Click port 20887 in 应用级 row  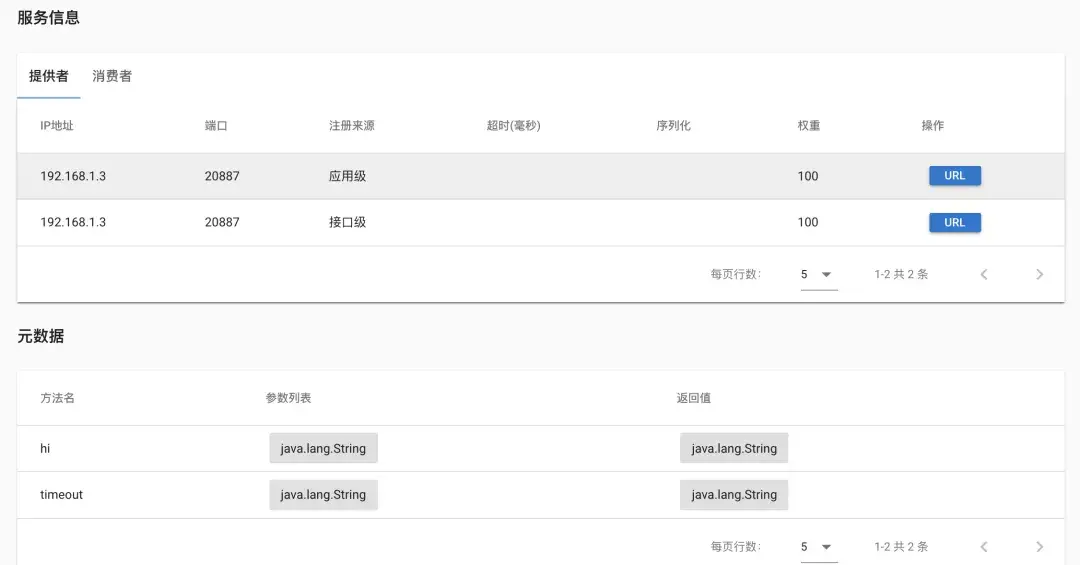pyautogui.click(x=222, y=176)
